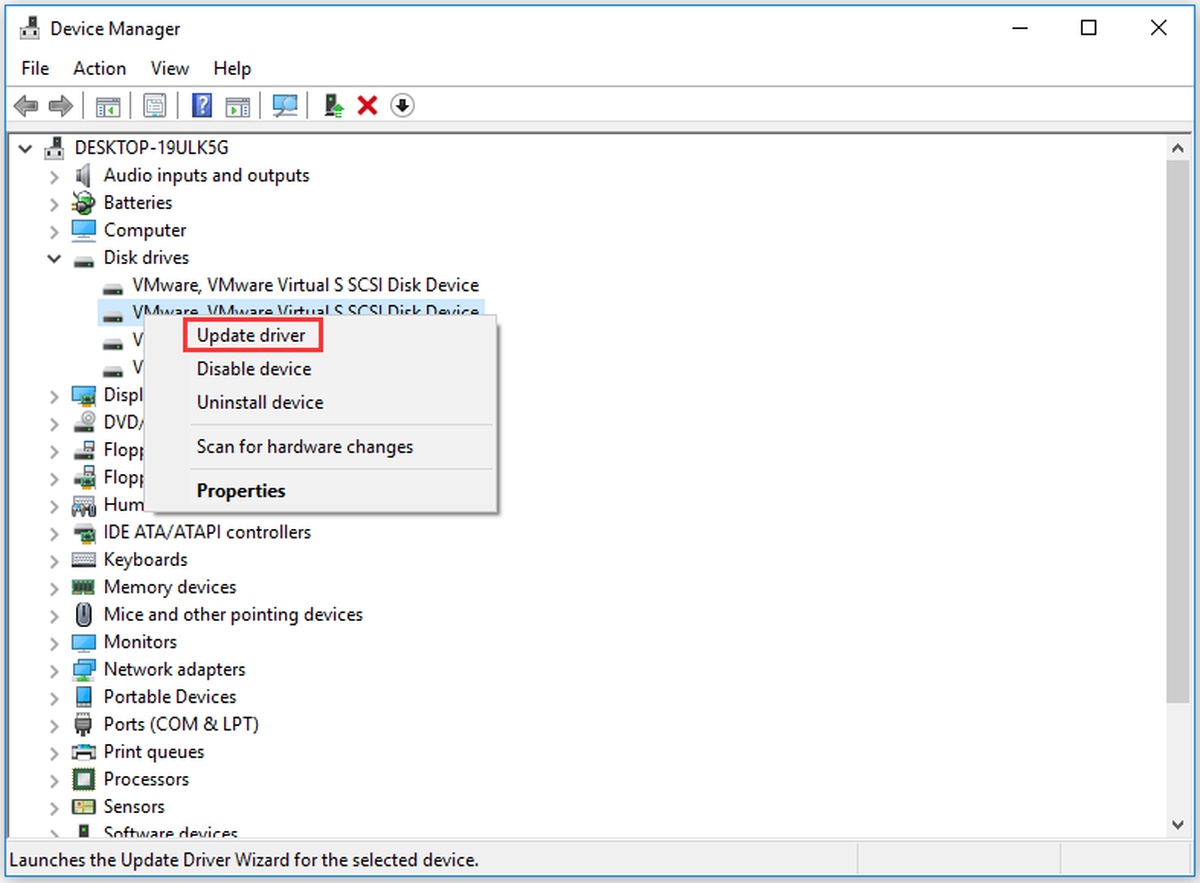Click the Back arrow toolbar icon
This screenshot has height=883, width=1200.
click(26, 105)
